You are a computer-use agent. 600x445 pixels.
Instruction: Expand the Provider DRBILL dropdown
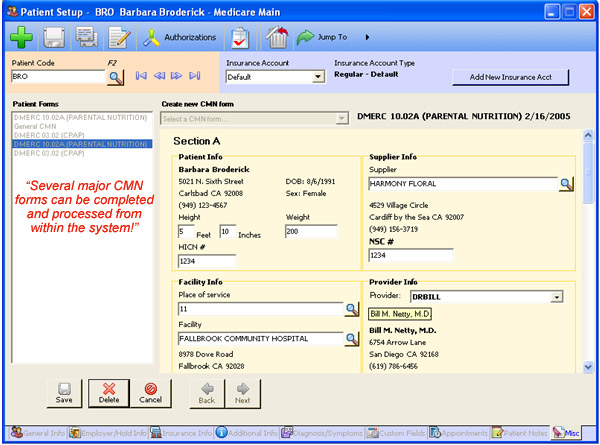tap(555, 297)
